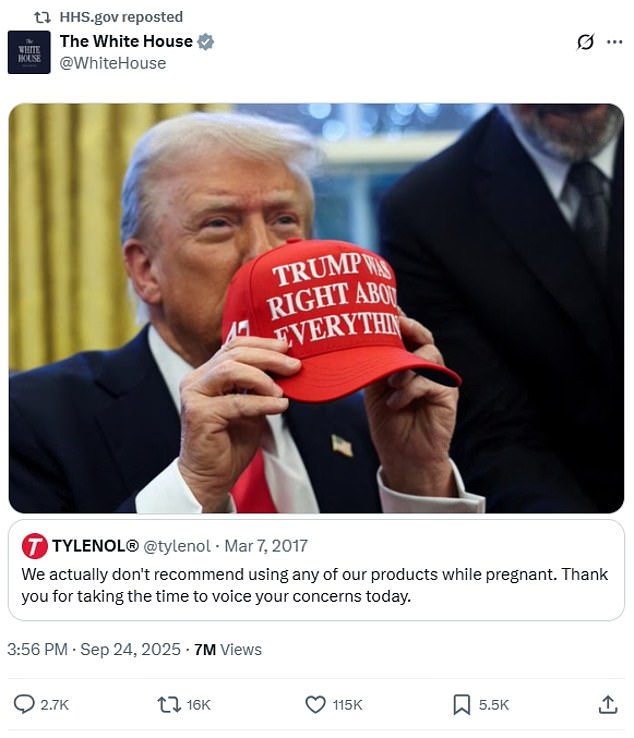Image resolution: width=634 pixels, height=738 pixels.
Task: Click the 16K repost count
Action: [x=198, y=705]
